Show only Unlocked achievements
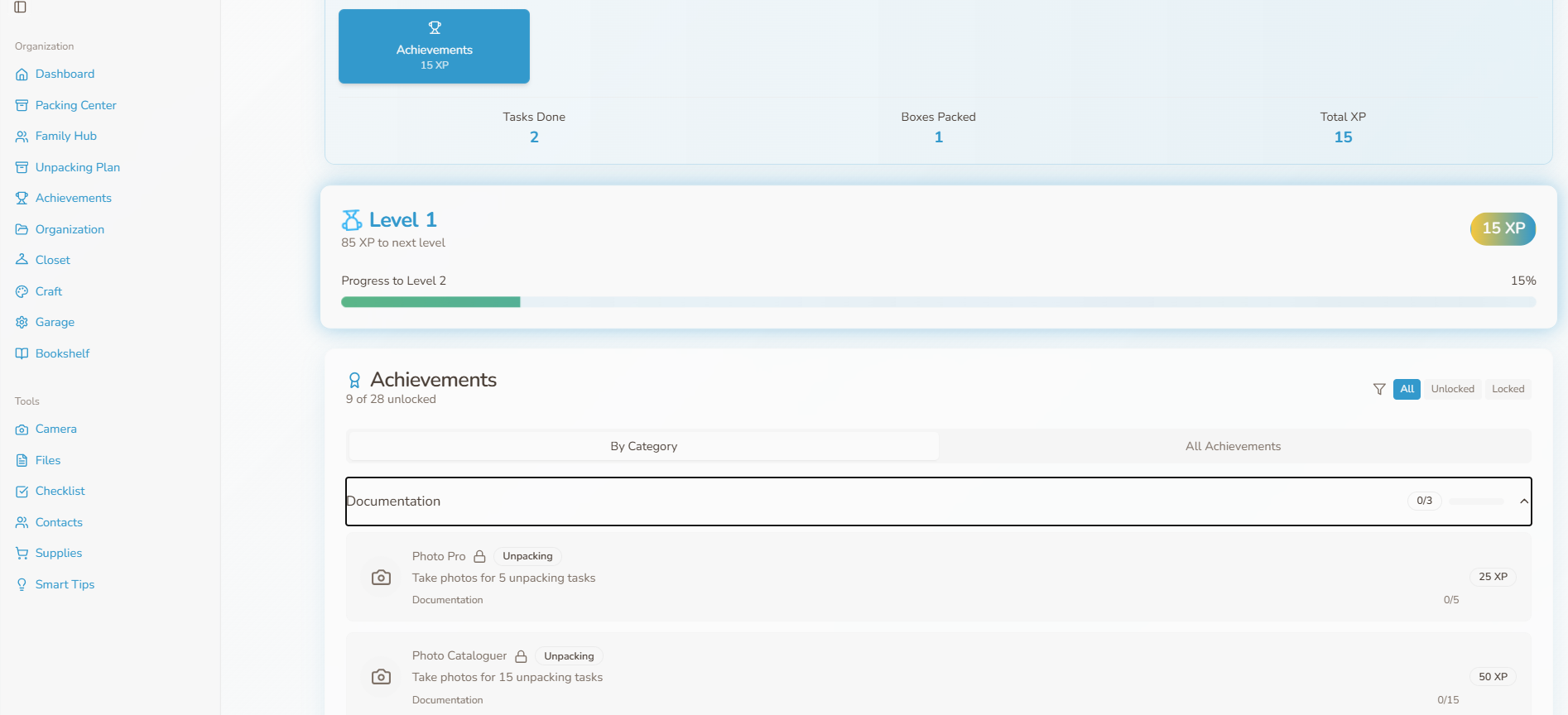Image resolution: width=1568 pixels, height=715 pixels. tap(1452, 389)
